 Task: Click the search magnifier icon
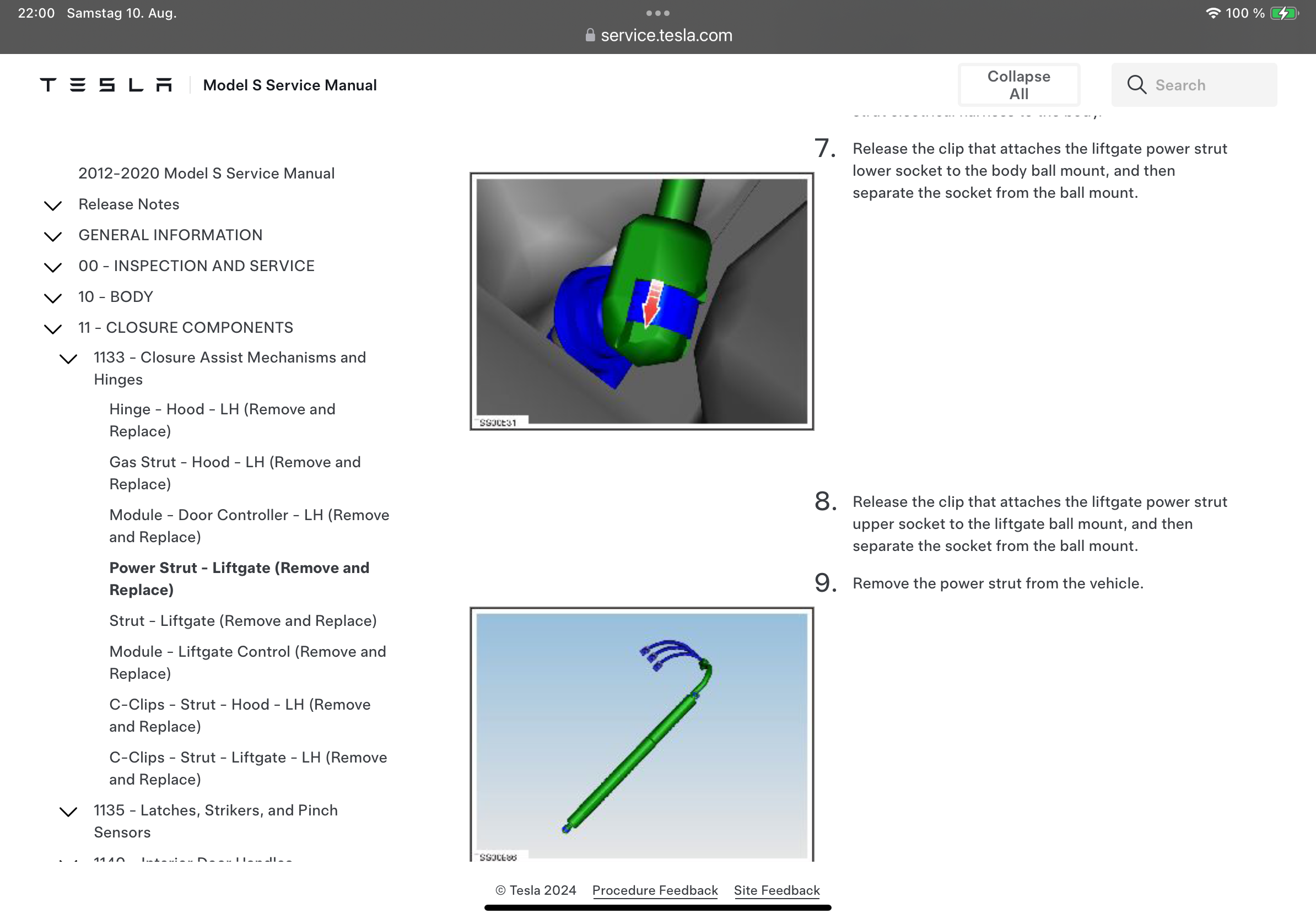point(1136,85)
